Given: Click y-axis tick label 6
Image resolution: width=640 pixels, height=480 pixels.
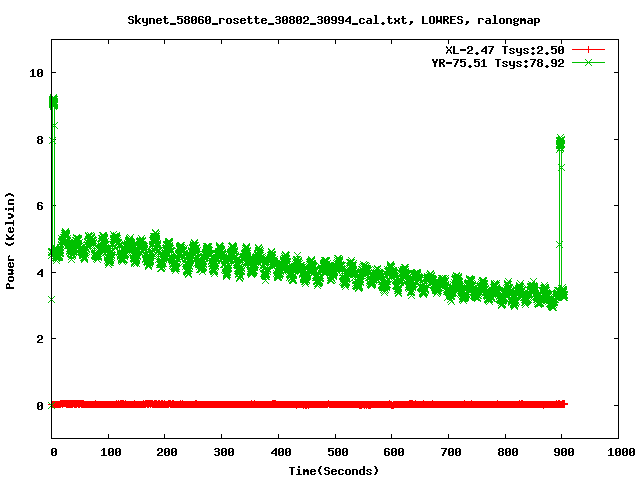Looking at the screenshot, I should (40, 206).
